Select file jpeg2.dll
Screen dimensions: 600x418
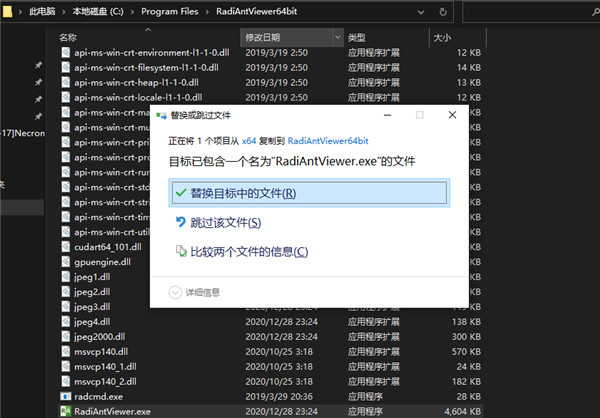pyautogui.click(x=92, y=292)
